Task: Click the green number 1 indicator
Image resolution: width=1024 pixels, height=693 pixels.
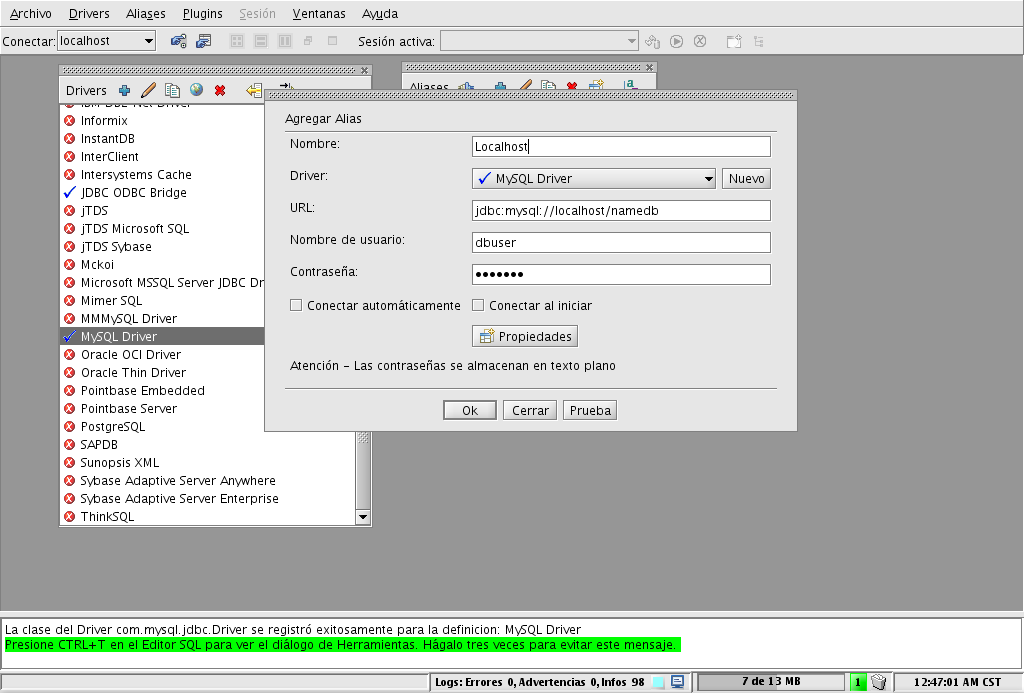Action: coord(857,682)
